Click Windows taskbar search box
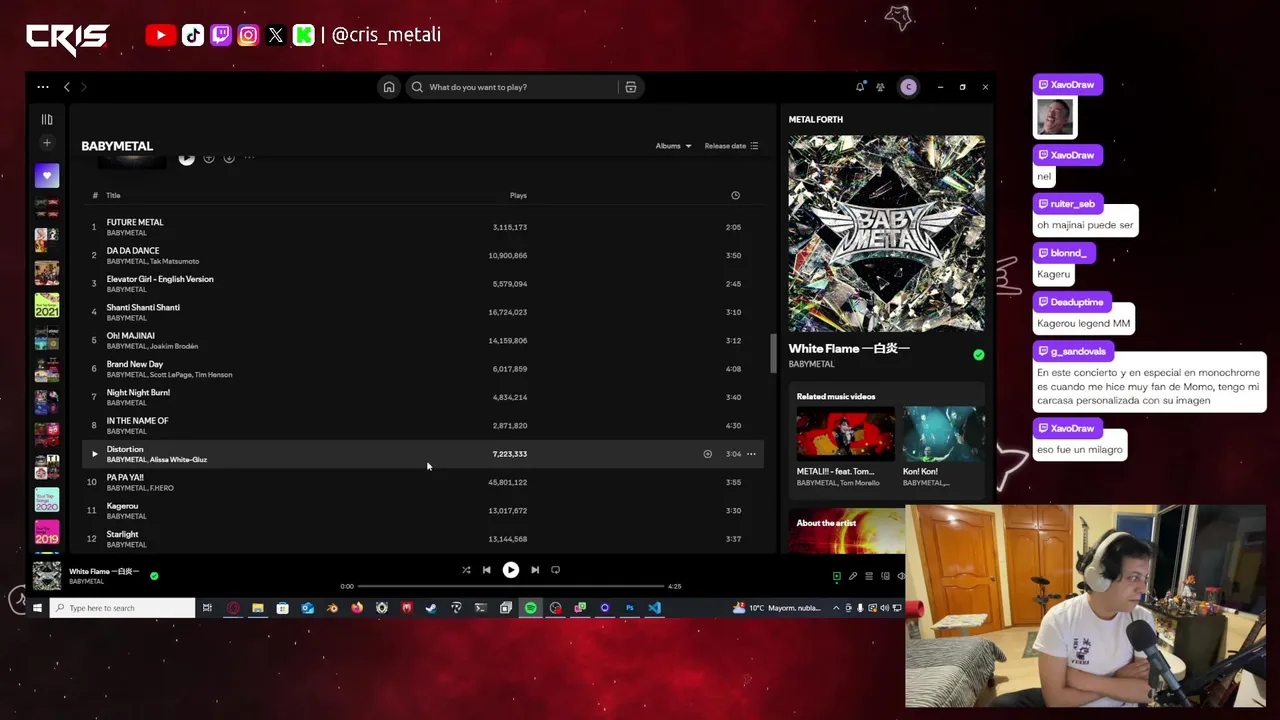 click(x=122, y=608)
